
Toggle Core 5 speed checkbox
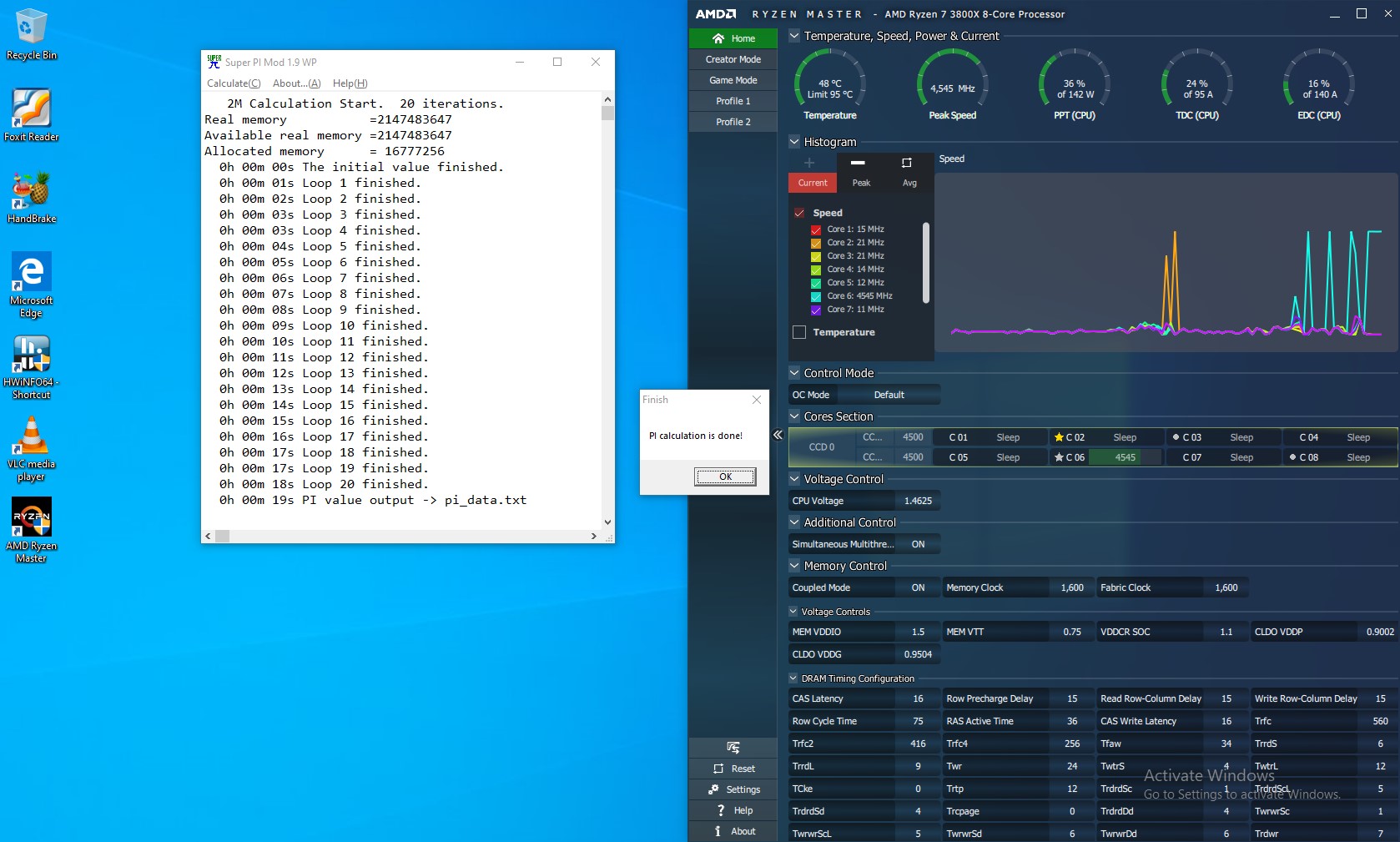tap(816, 283)
